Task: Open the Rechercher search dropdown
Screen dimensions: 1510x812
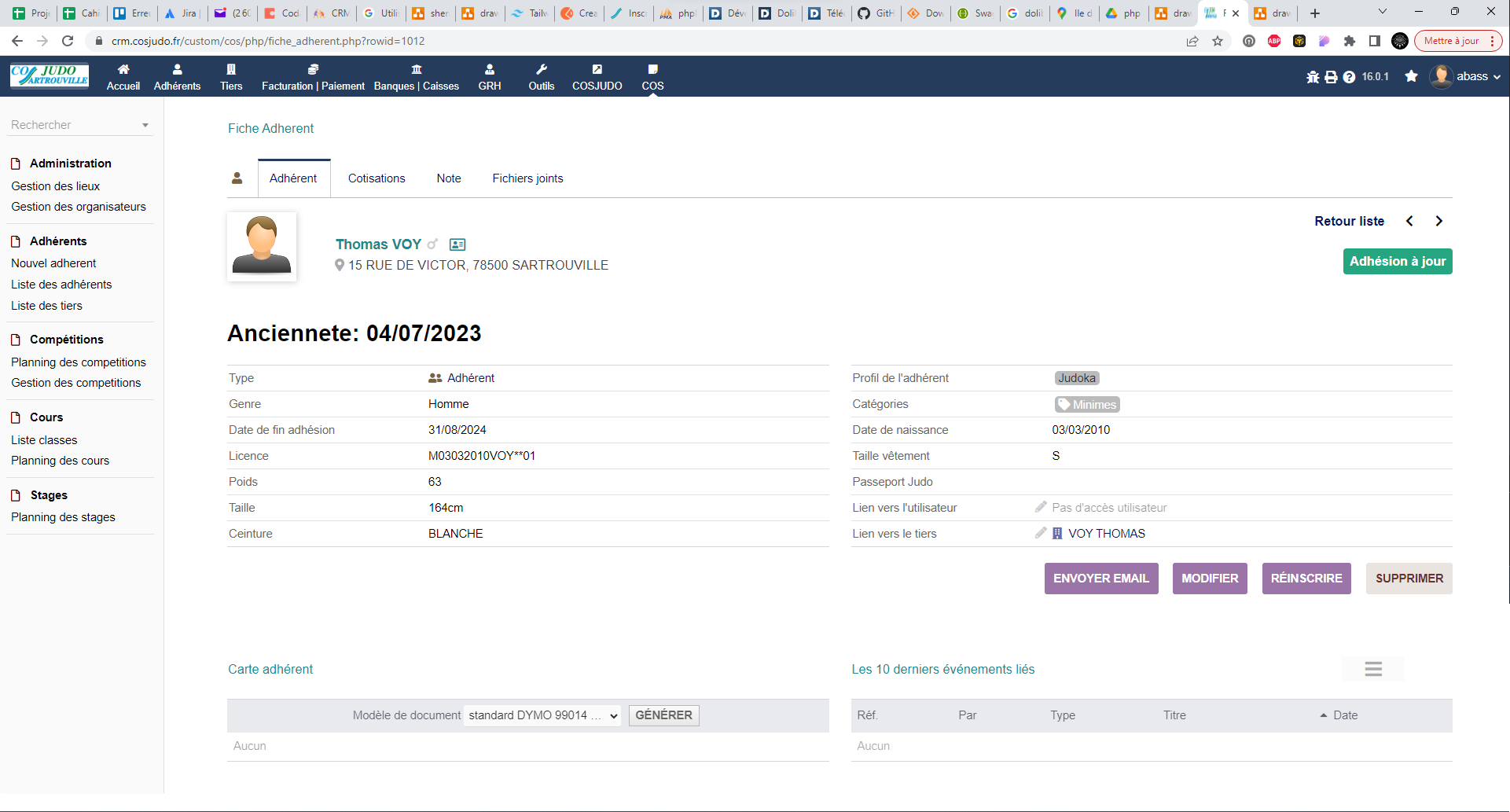Action: point(79,125)
